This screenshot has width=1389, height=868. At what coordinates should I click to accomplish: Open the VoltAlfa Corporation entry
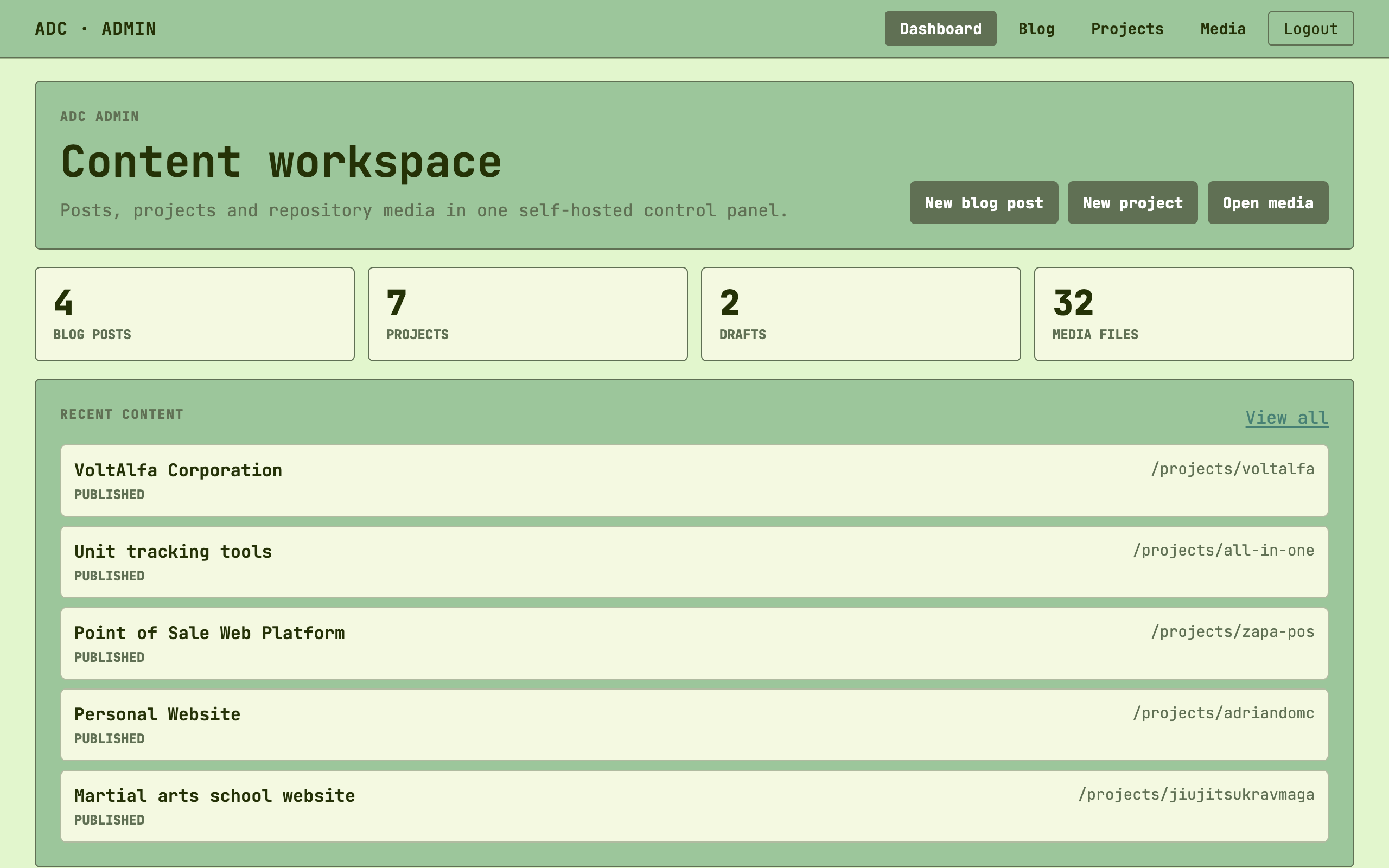pos(694,481)
